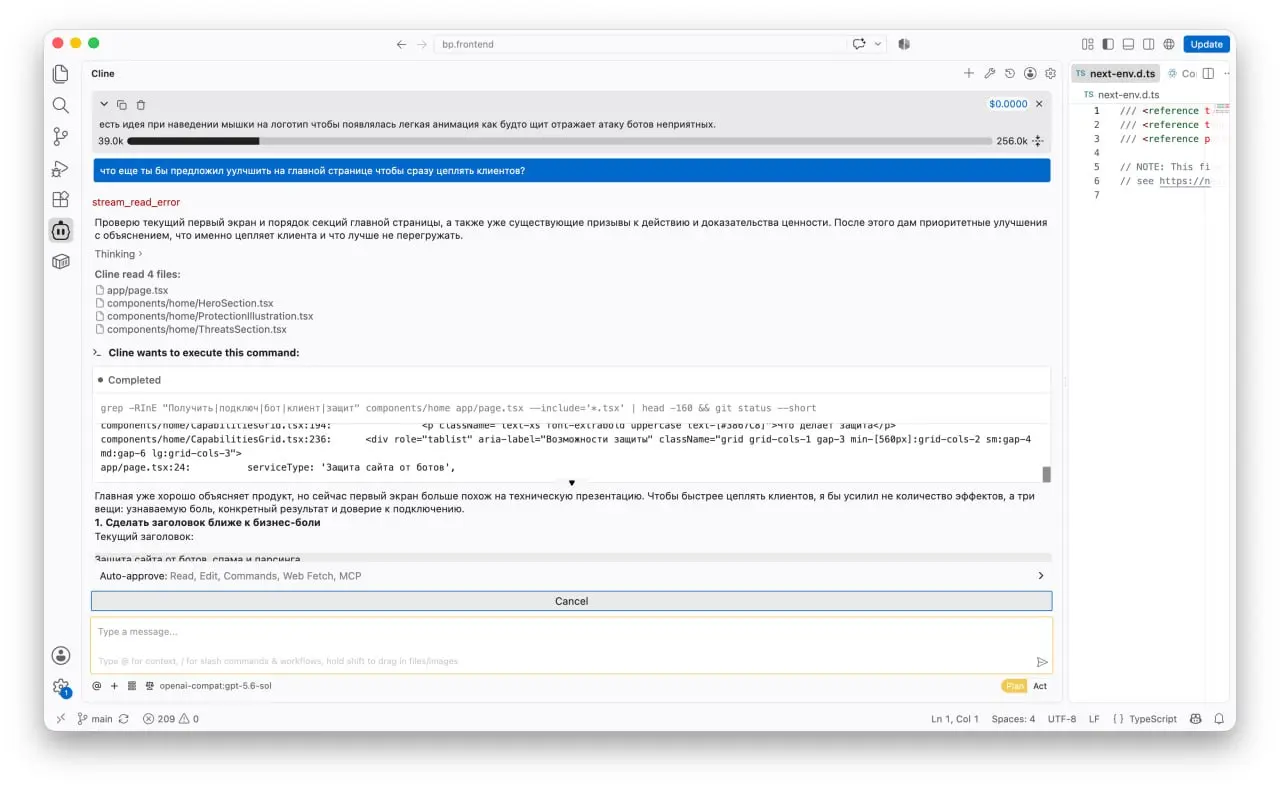
Task: Click the globe icon in the title bar
Action: pyautogui.click(x=1169, y=44)
